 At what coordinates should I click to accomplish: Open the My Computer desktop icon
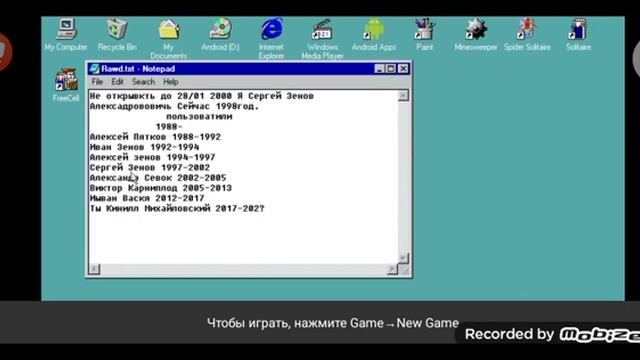(x=66, y=34)
